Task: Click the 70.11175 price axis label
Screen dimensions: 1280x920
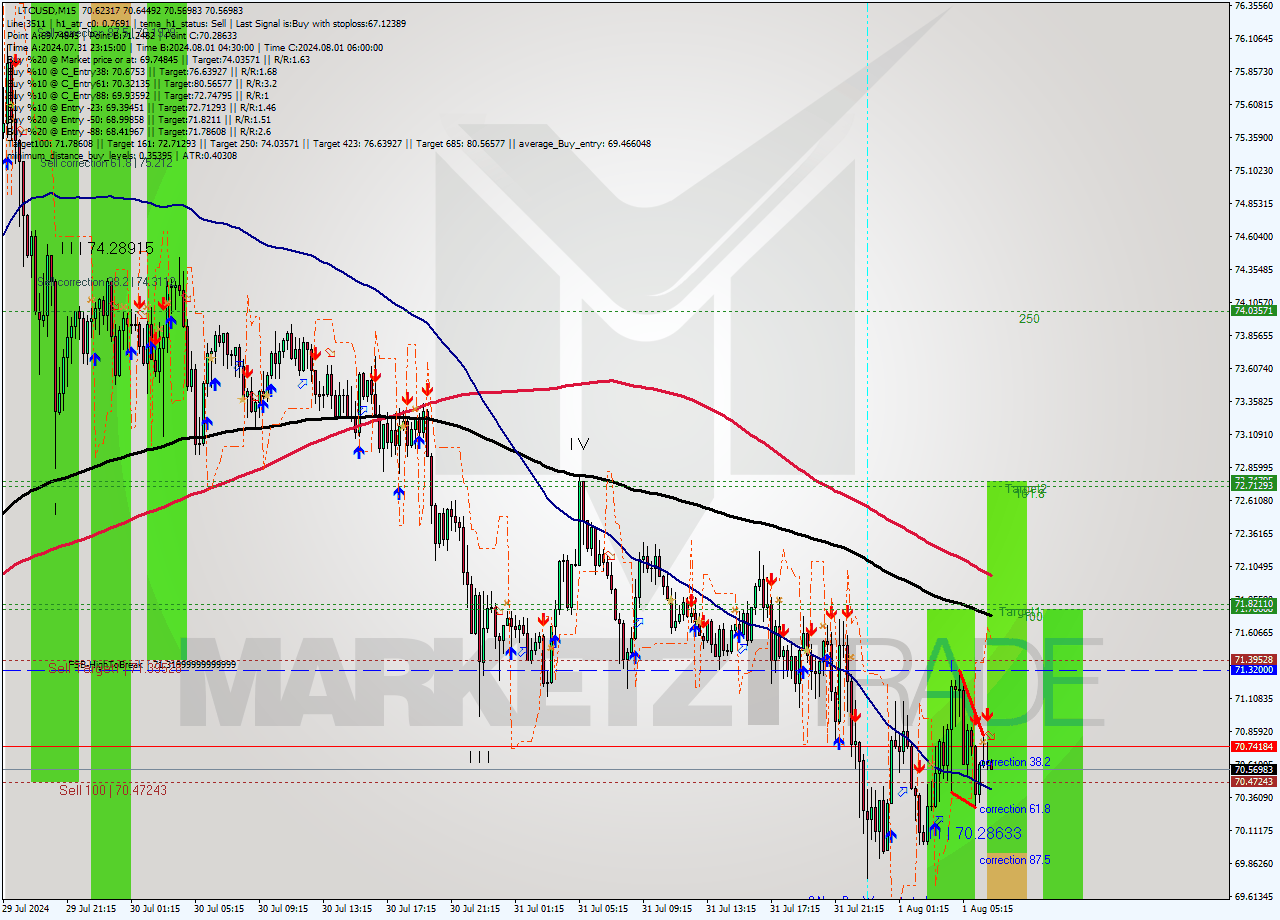Action: click(x=1253, y=830)
